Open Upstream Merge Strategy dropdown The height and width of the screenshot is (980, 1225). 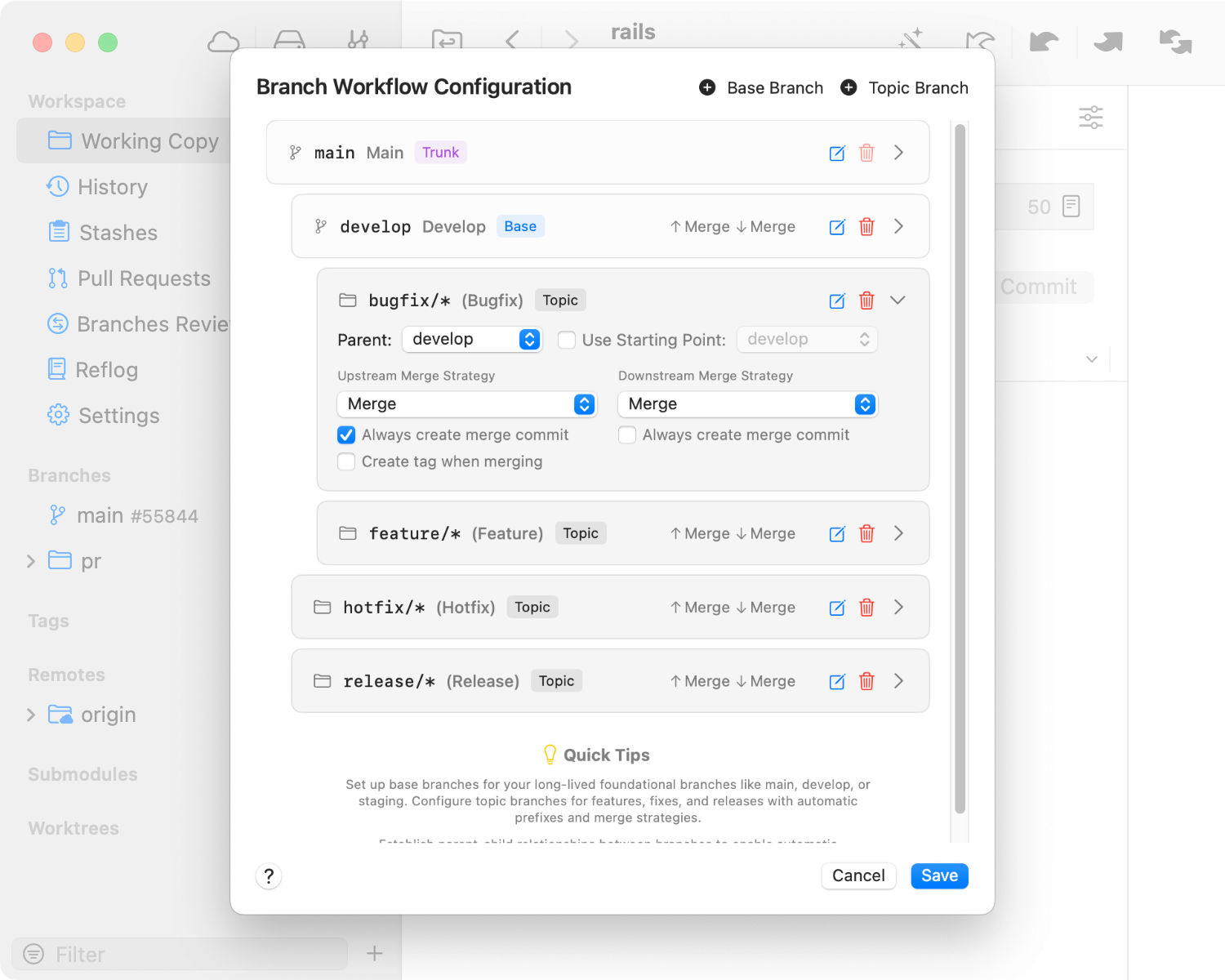(466, 404)
